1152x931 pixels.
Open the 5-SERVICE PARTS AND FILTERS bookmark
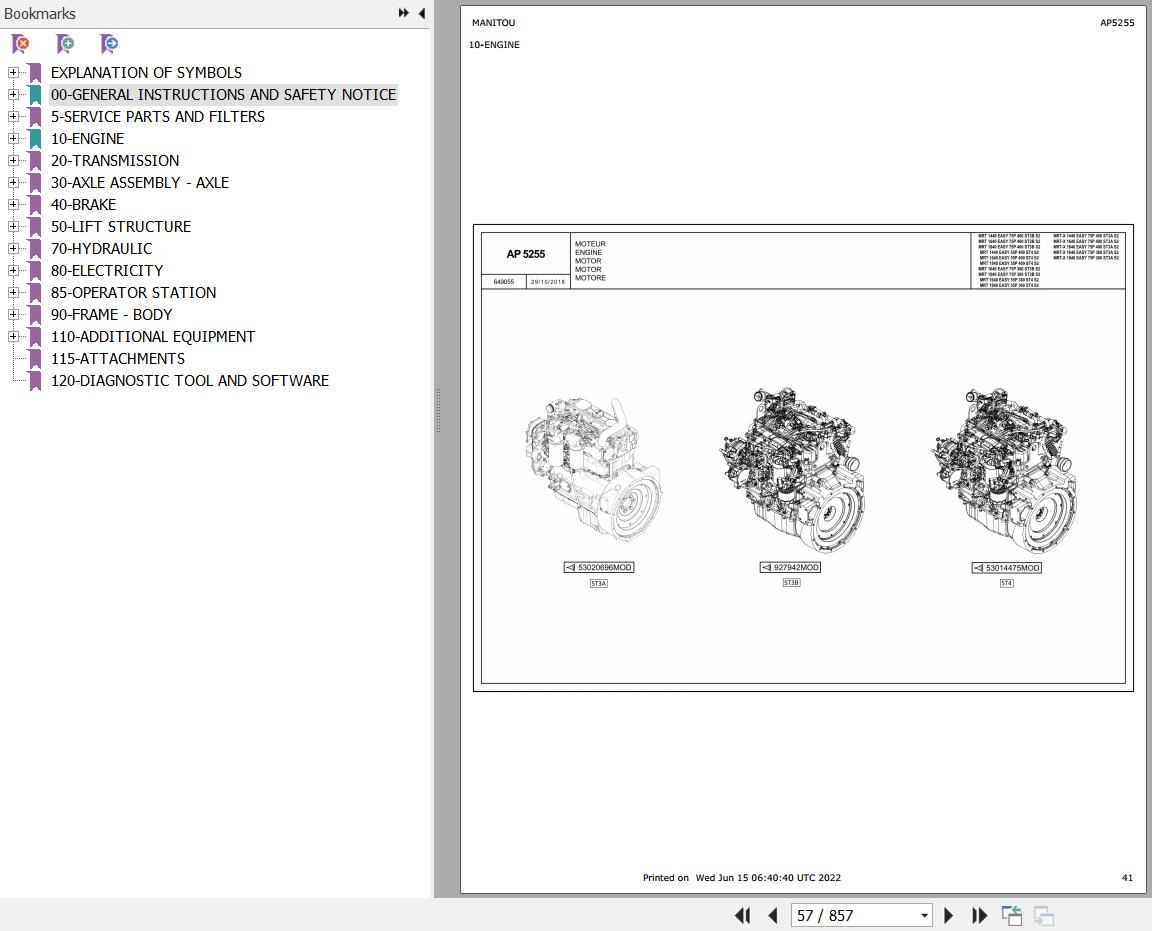point(158,117)
